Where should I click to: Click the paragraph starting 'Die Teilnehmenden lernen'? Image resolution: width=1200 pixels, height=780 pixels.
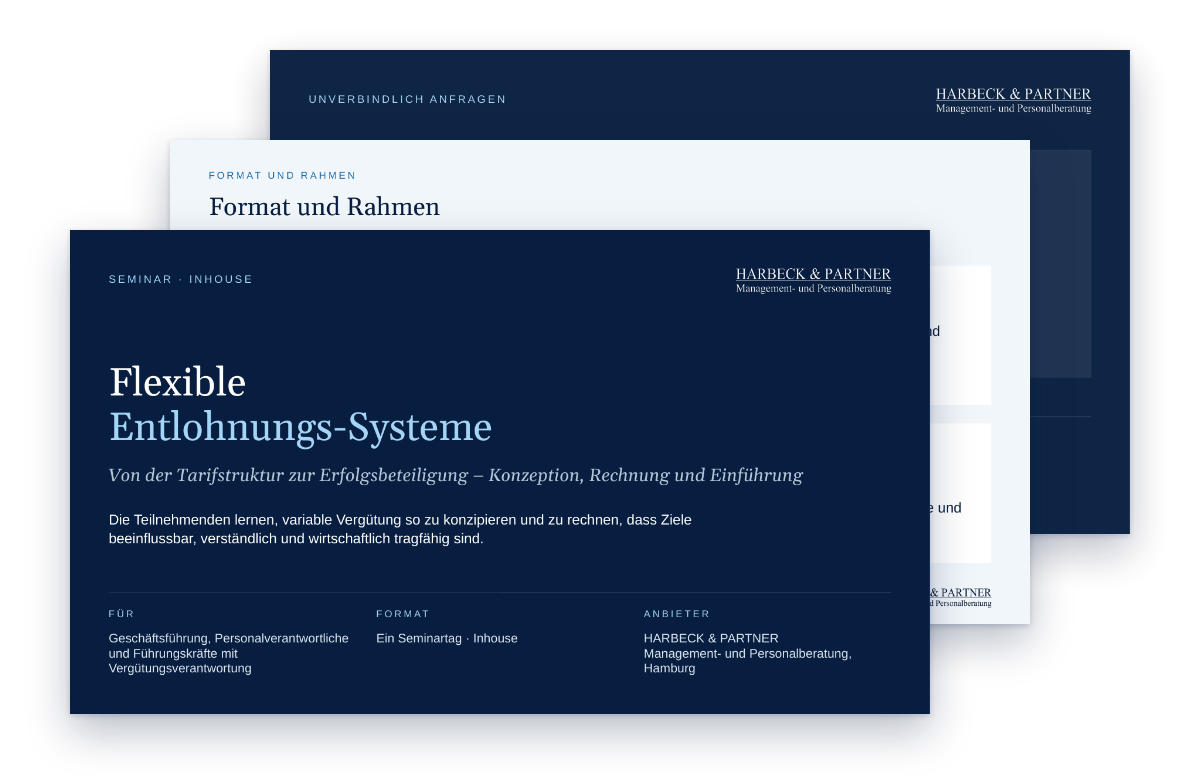coord(400,529)
